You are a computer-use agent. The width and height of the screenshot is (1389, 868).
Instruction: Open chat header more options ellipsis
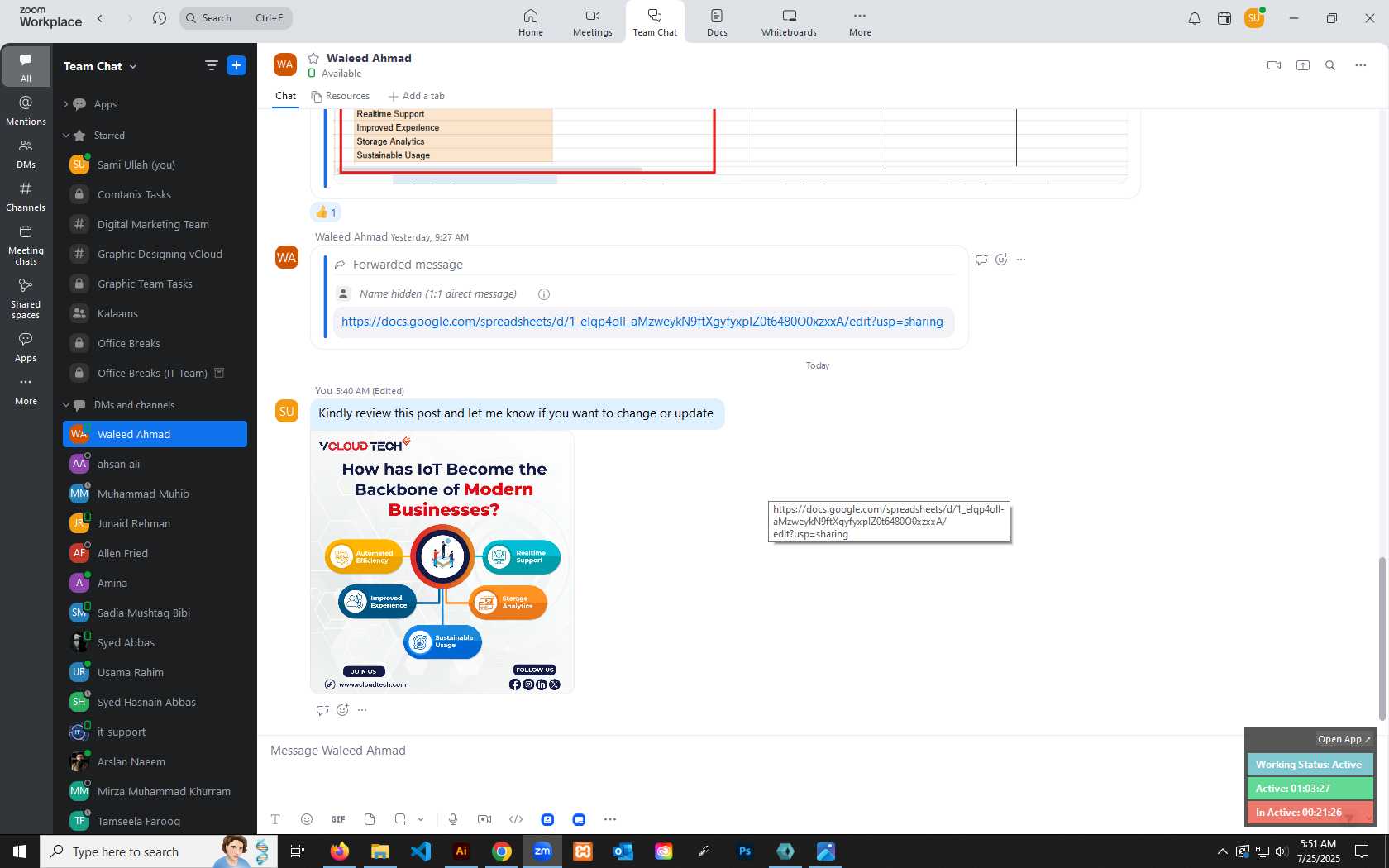pyautogui.click(x=1361, y=65)
